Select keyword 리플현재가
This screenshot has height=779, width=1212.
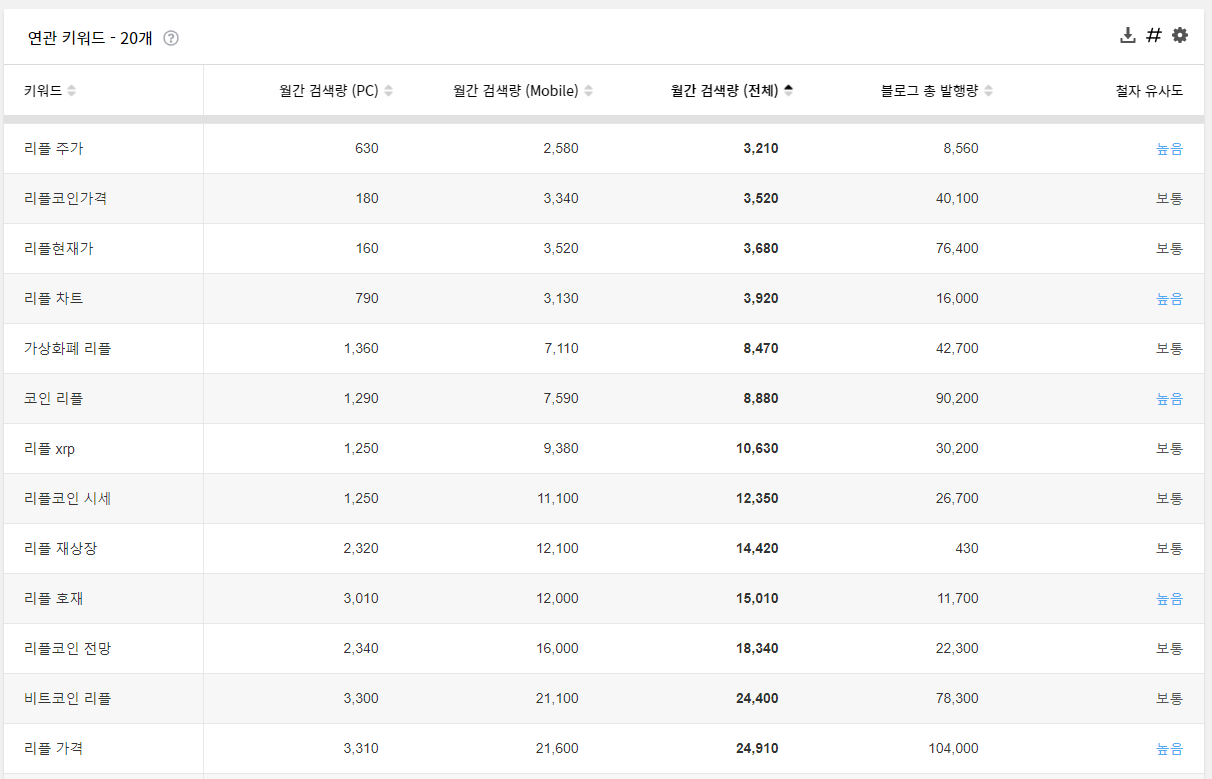click(x=59, y=249)
